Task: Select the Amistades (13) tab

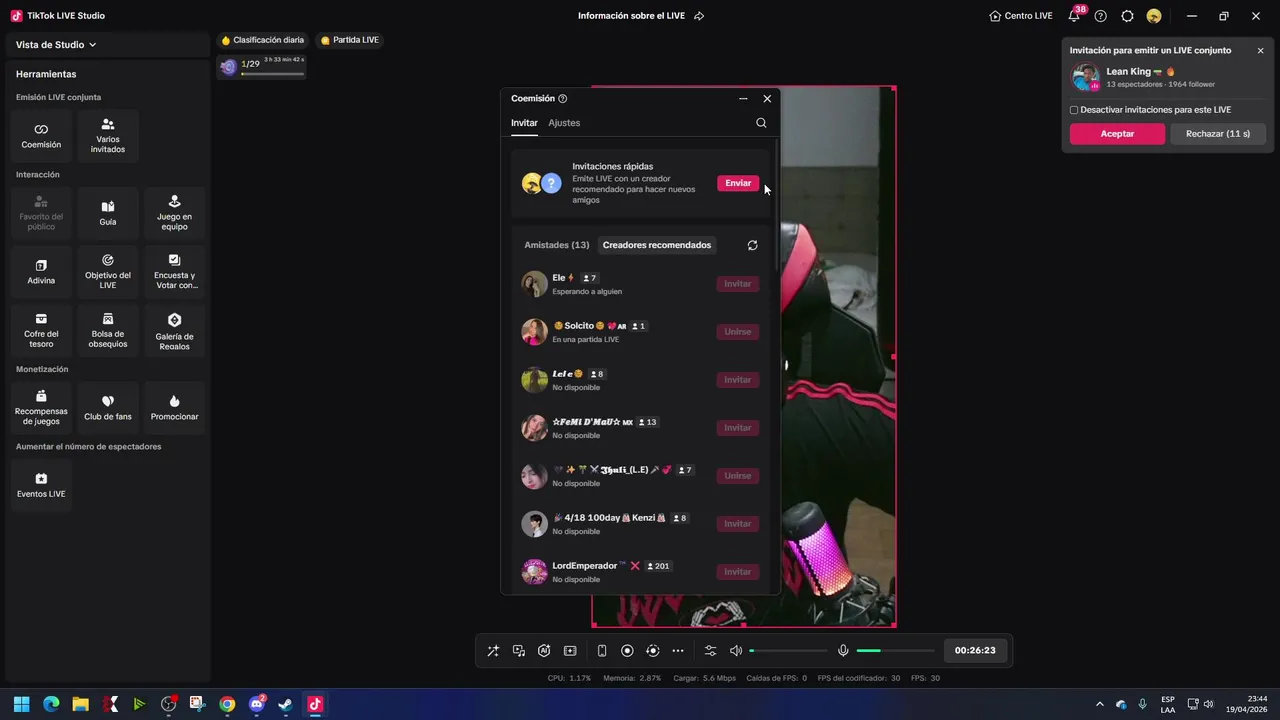Action: [557, 245]
